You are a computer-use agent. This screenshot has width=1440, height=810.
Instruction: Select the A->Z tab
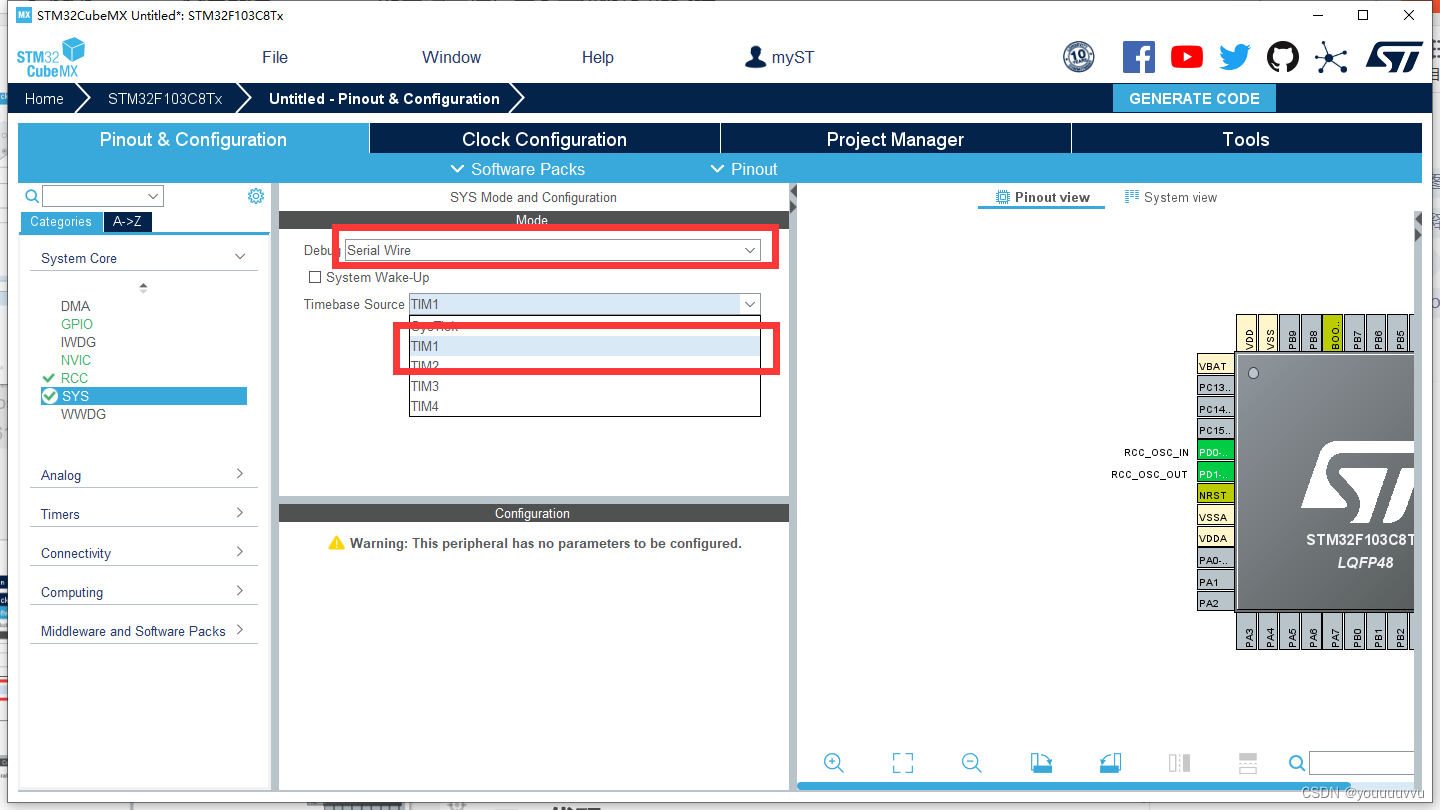[x=127, y=222]
